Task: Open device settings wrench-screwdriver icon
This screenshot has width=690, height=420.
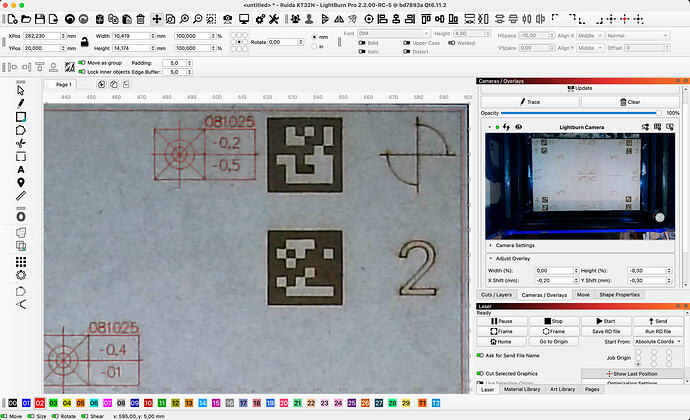Action: click(274, 19)
